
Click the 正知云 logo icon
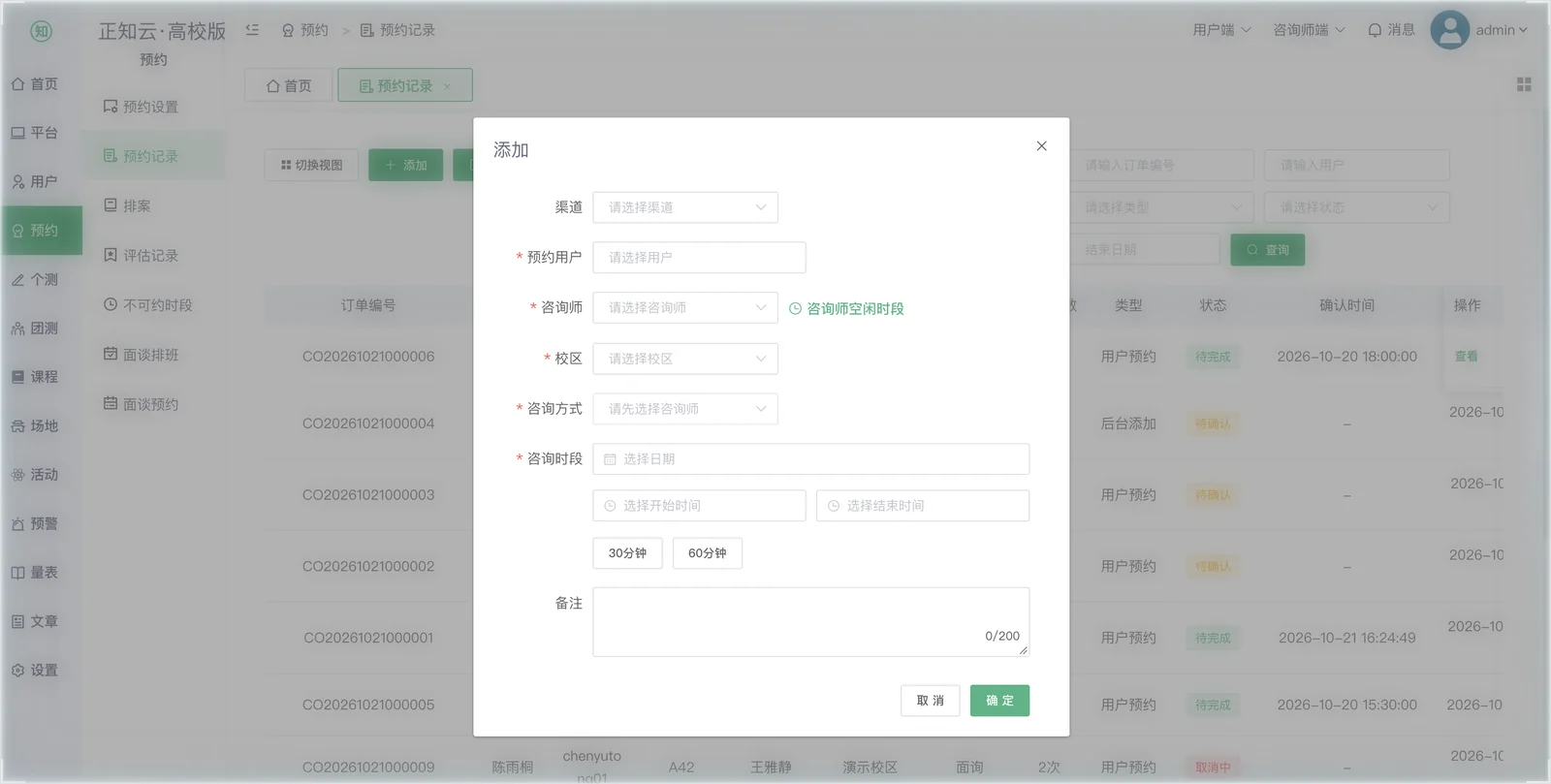tap(41, 31)
